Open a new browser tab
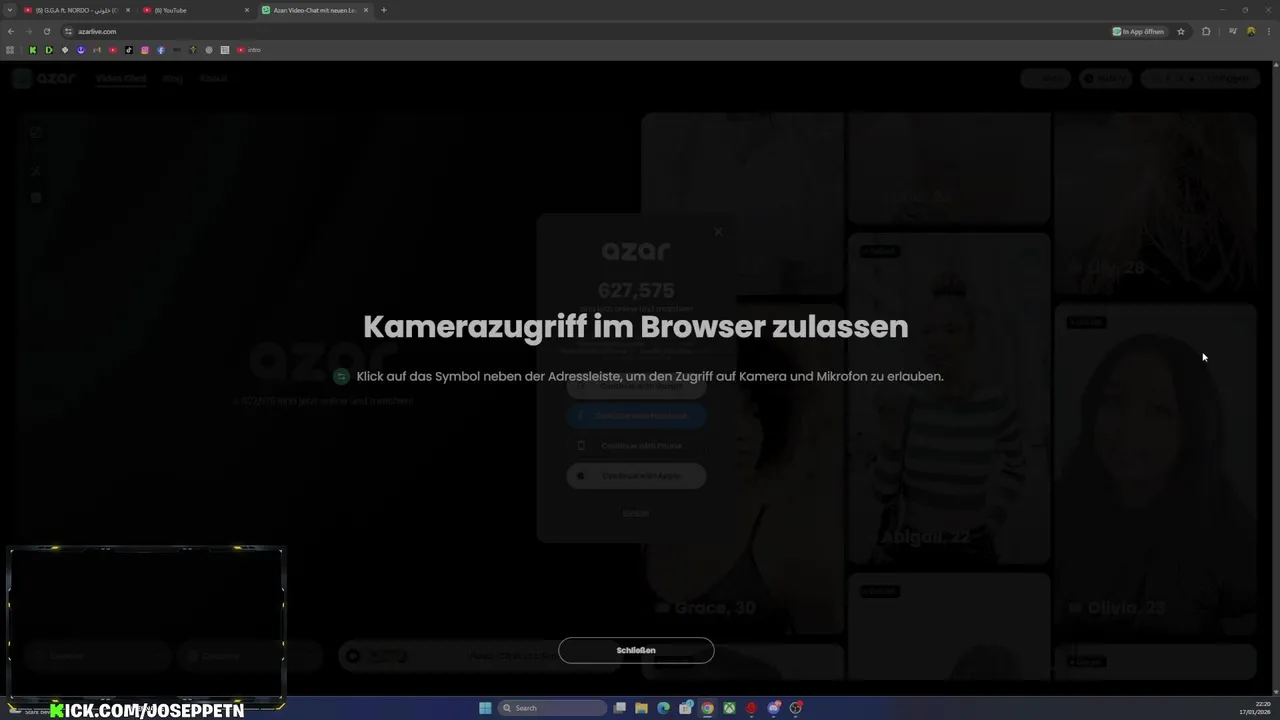The height and width of the screenshot is (720, 1280). pos(384,10)
